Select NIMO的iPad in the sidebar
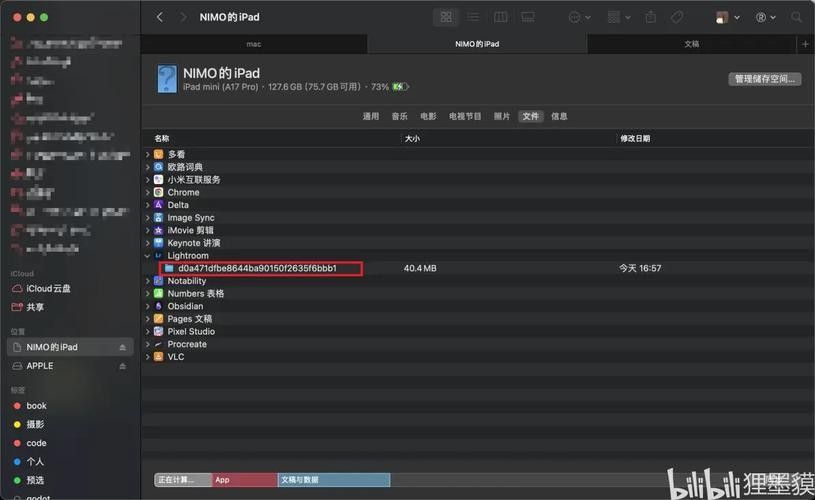 tap(70, 347)
